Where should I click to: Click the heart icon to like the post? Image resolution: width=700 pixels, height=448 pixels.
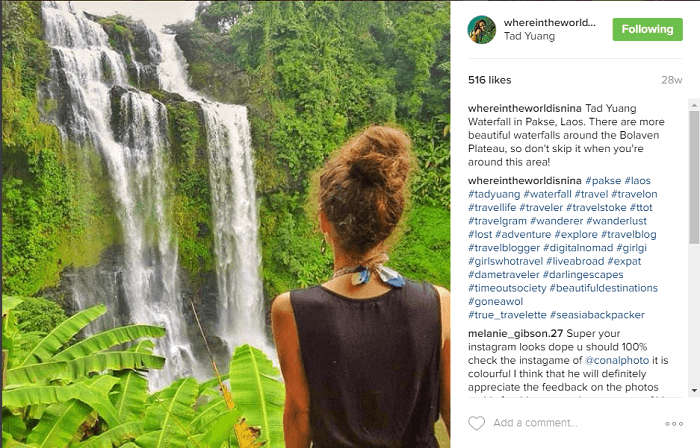476,423
